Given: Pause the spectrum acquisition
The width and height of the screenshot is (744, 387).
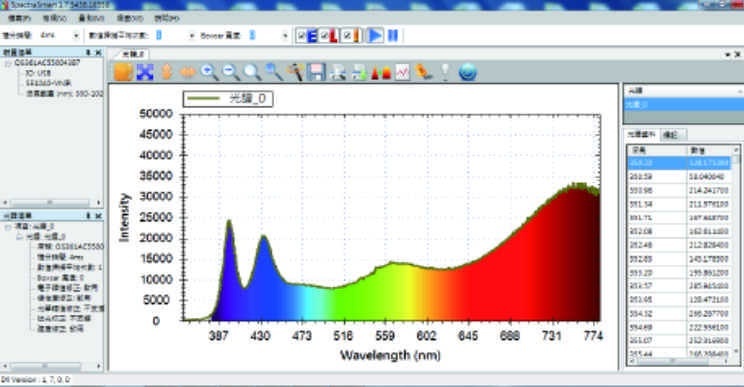Looking at the screenshot, I should point(393,36).
